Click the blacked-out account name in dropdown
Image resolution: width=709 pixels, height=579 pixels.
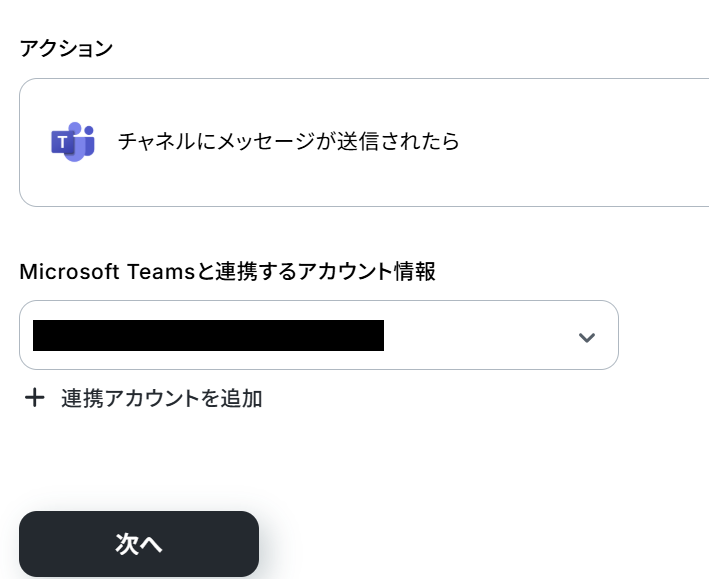pos(208,335)
